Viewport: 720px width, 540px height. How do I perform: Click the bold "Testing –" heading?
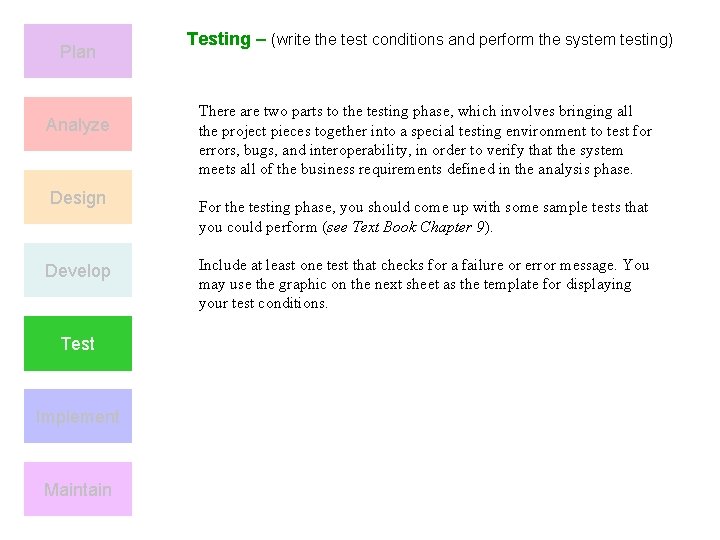226,39
